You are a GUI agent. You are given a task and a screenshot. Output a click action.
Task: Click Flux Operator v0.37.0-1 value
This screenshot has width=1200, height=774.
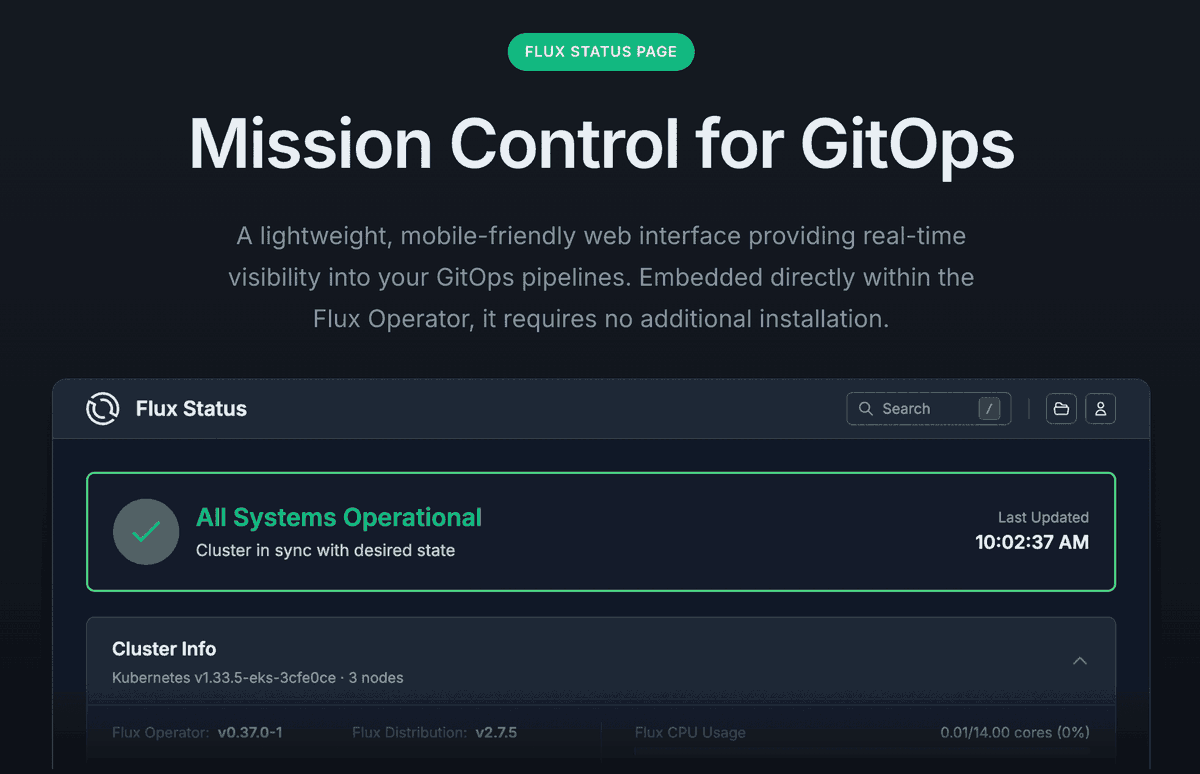coord(250,733)
